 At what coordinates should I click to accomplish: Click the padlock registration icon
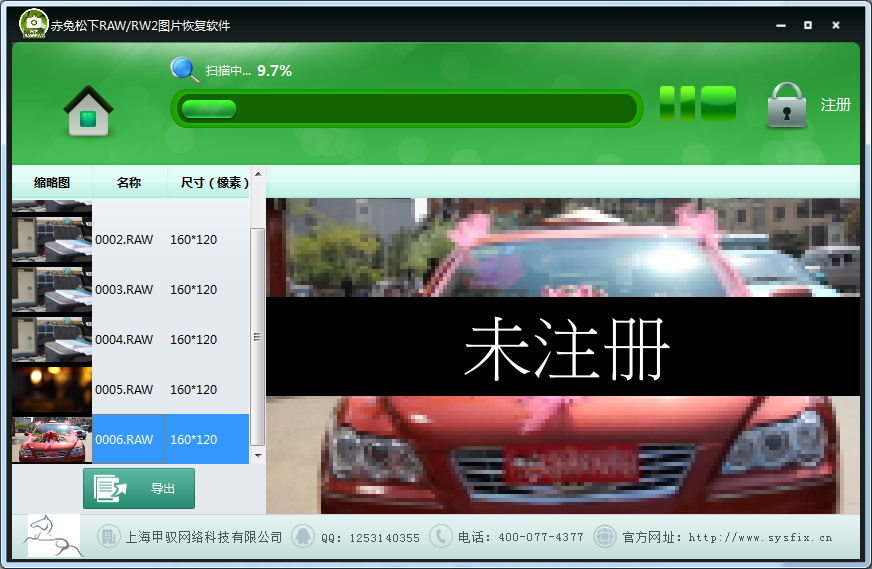click(786, 105)
